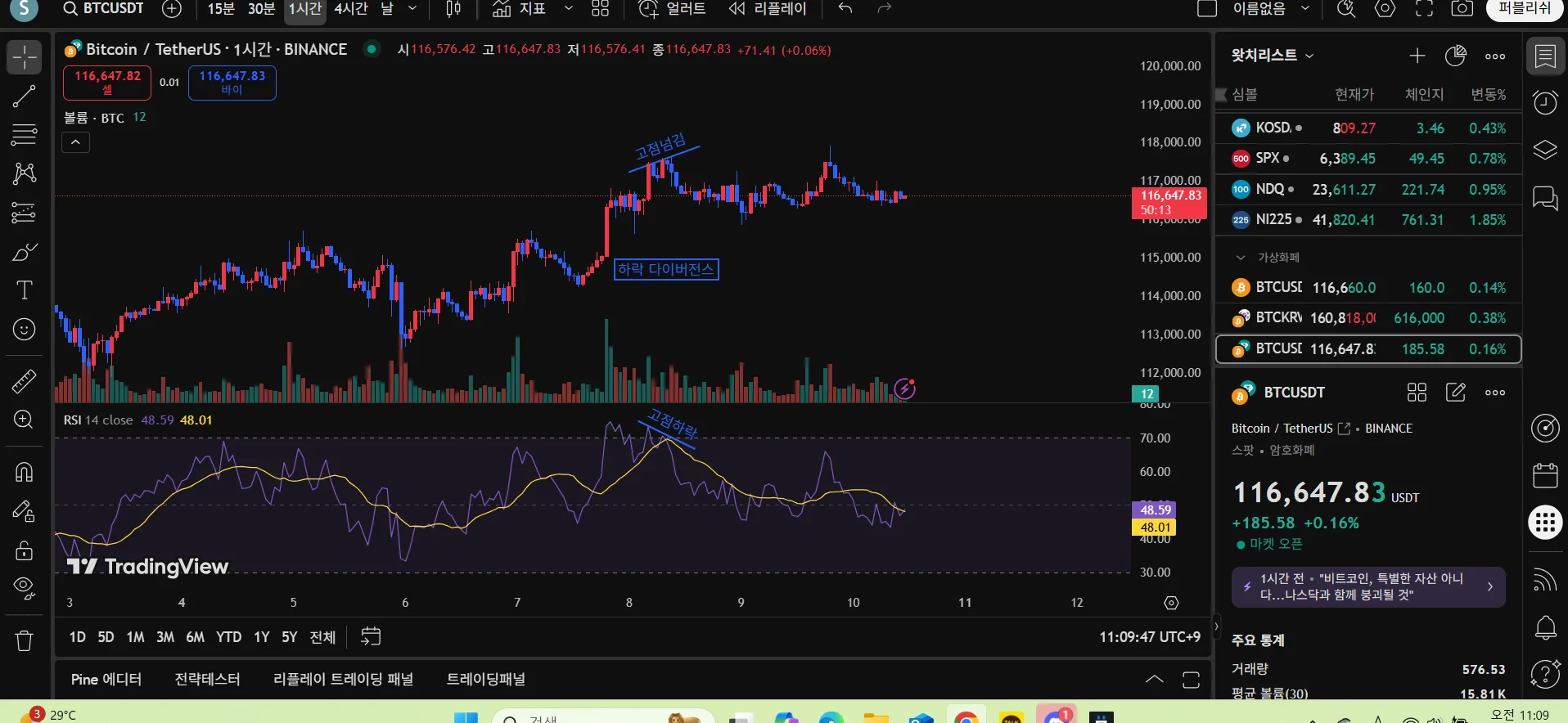Toggle hide all drawings eye icon
The image size is (1568, 723).
(x=24, y=588)
